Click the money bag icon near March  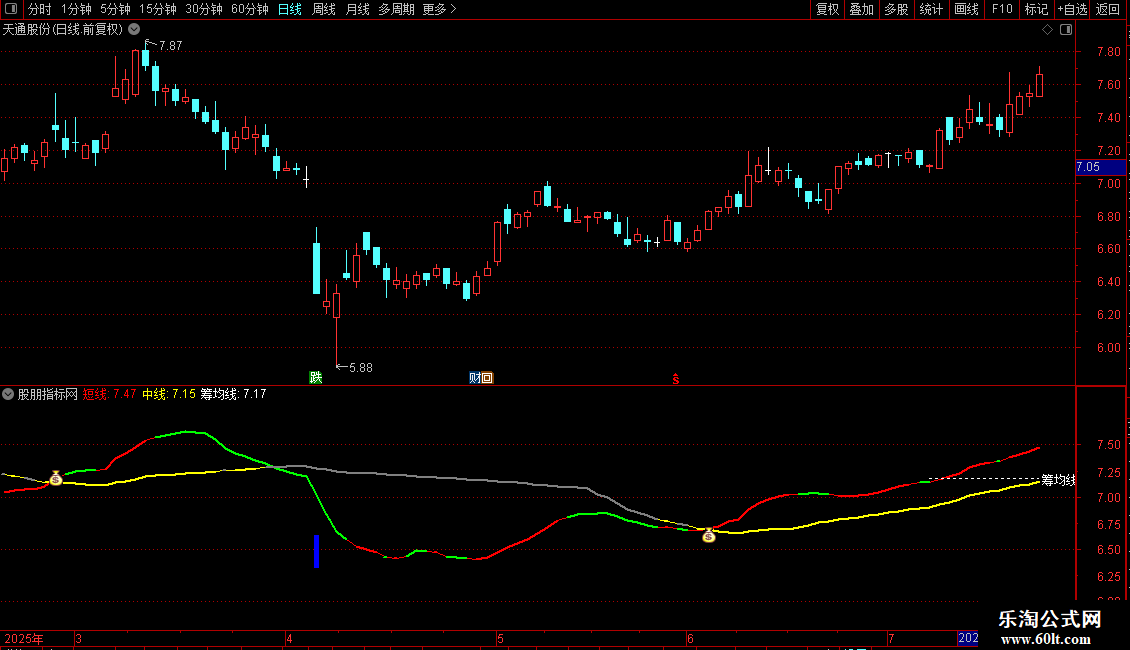[55, 478]
